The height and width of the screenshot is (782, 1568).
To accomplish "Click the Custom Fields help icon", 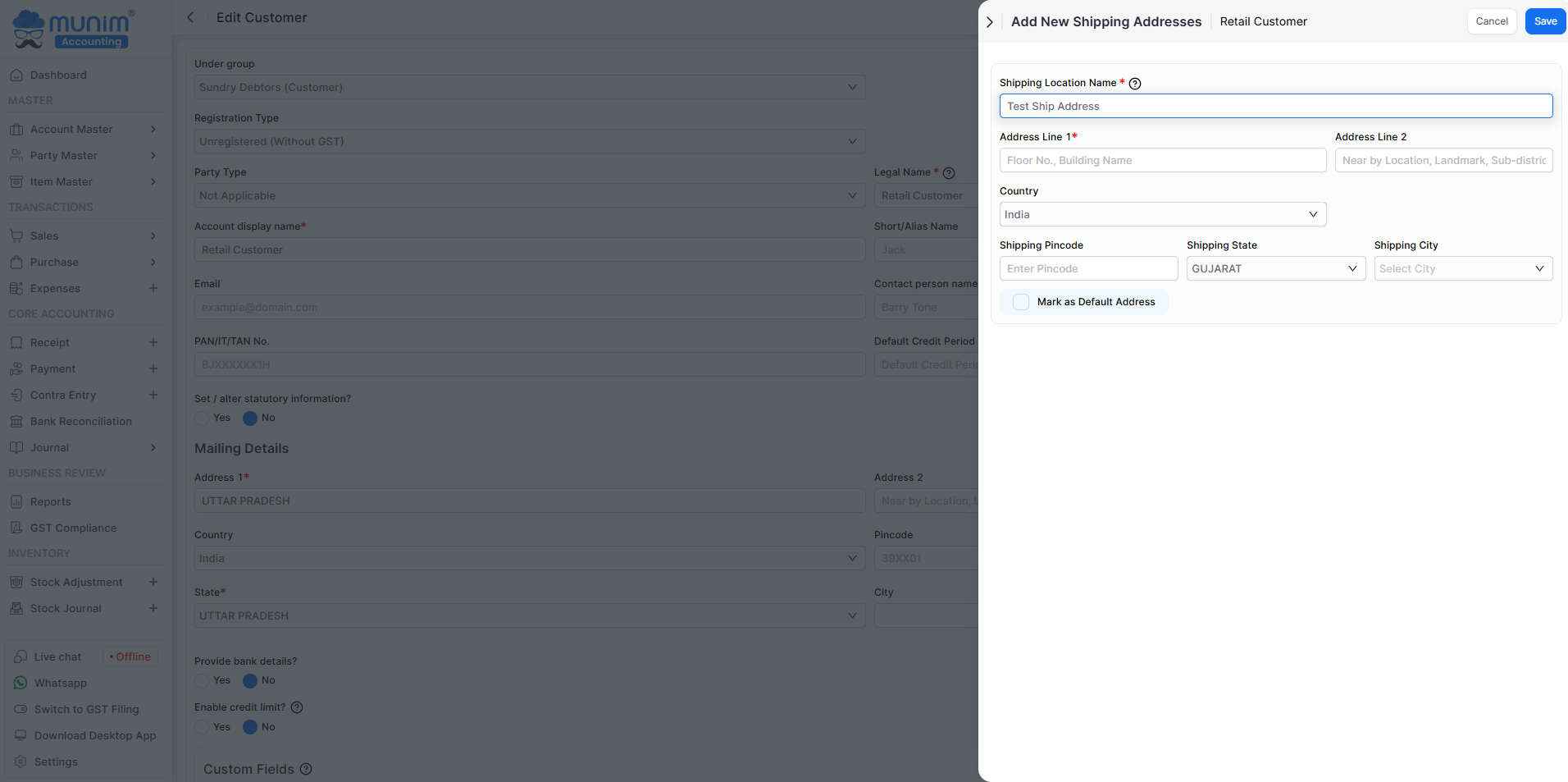I will (x=306, y=769).
